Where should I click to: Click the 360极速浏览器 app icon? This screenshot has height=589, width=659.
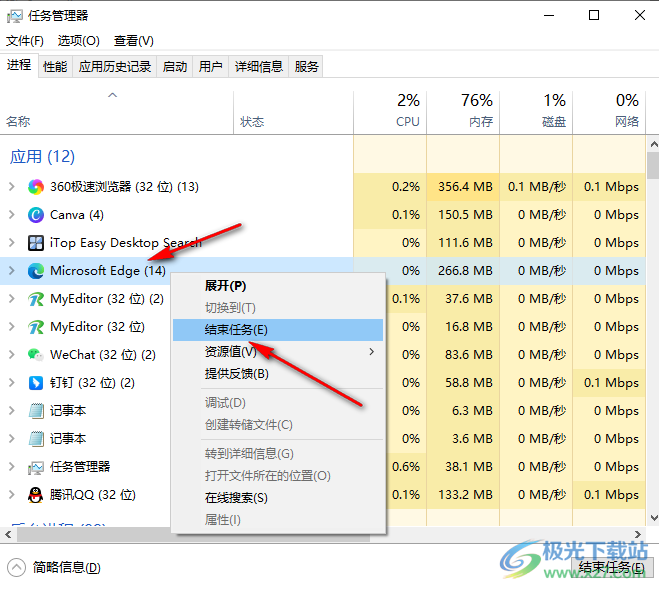36,187
